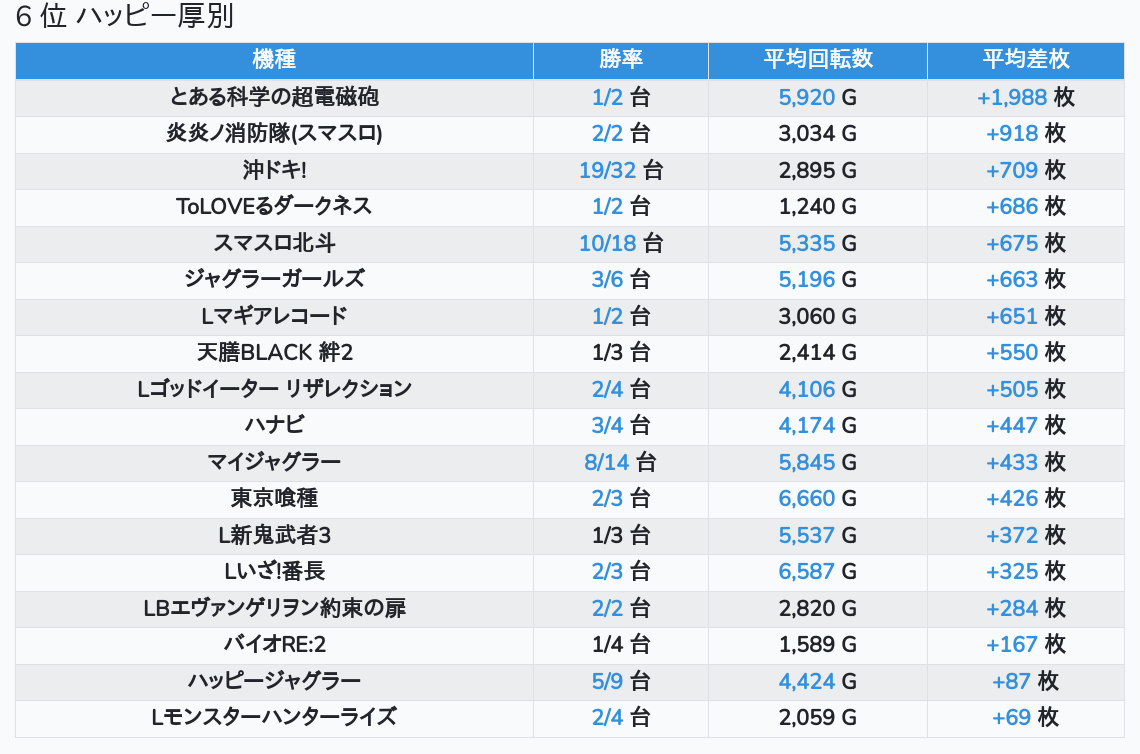Click the 東京喰種 machine name

tap(274, 498)
